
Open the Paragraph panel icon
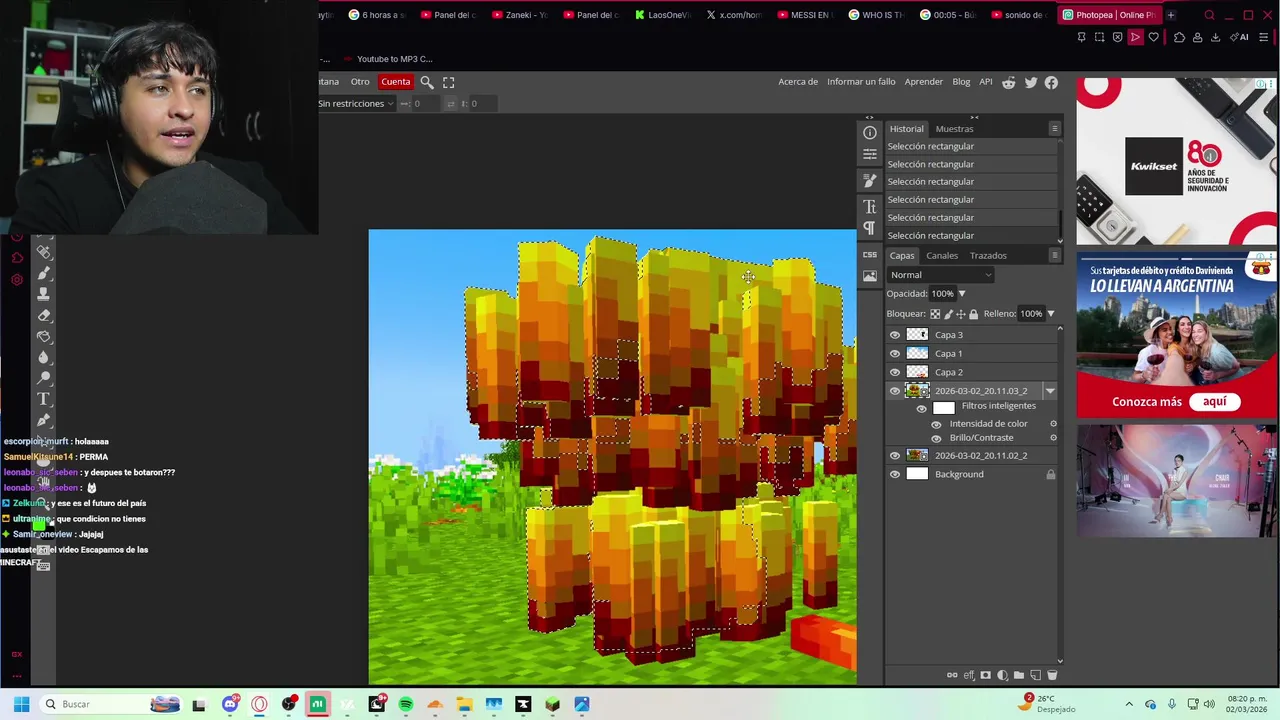[x=870, y=228]
